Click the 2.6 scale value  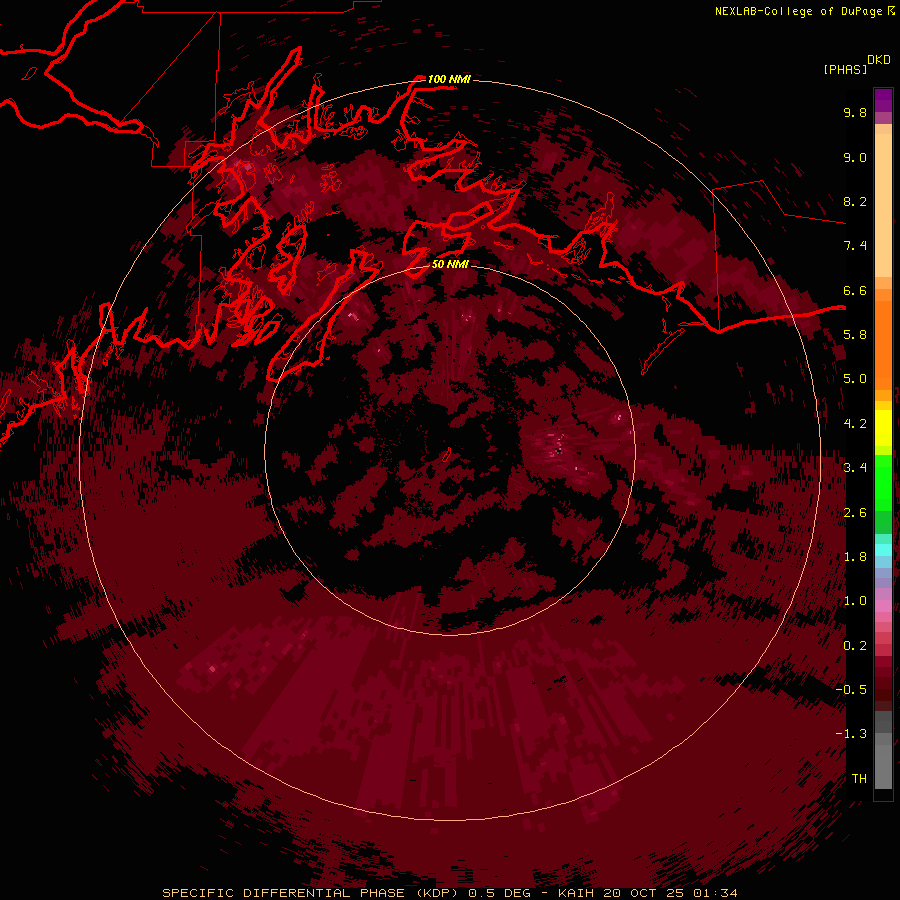coord(855,513)
